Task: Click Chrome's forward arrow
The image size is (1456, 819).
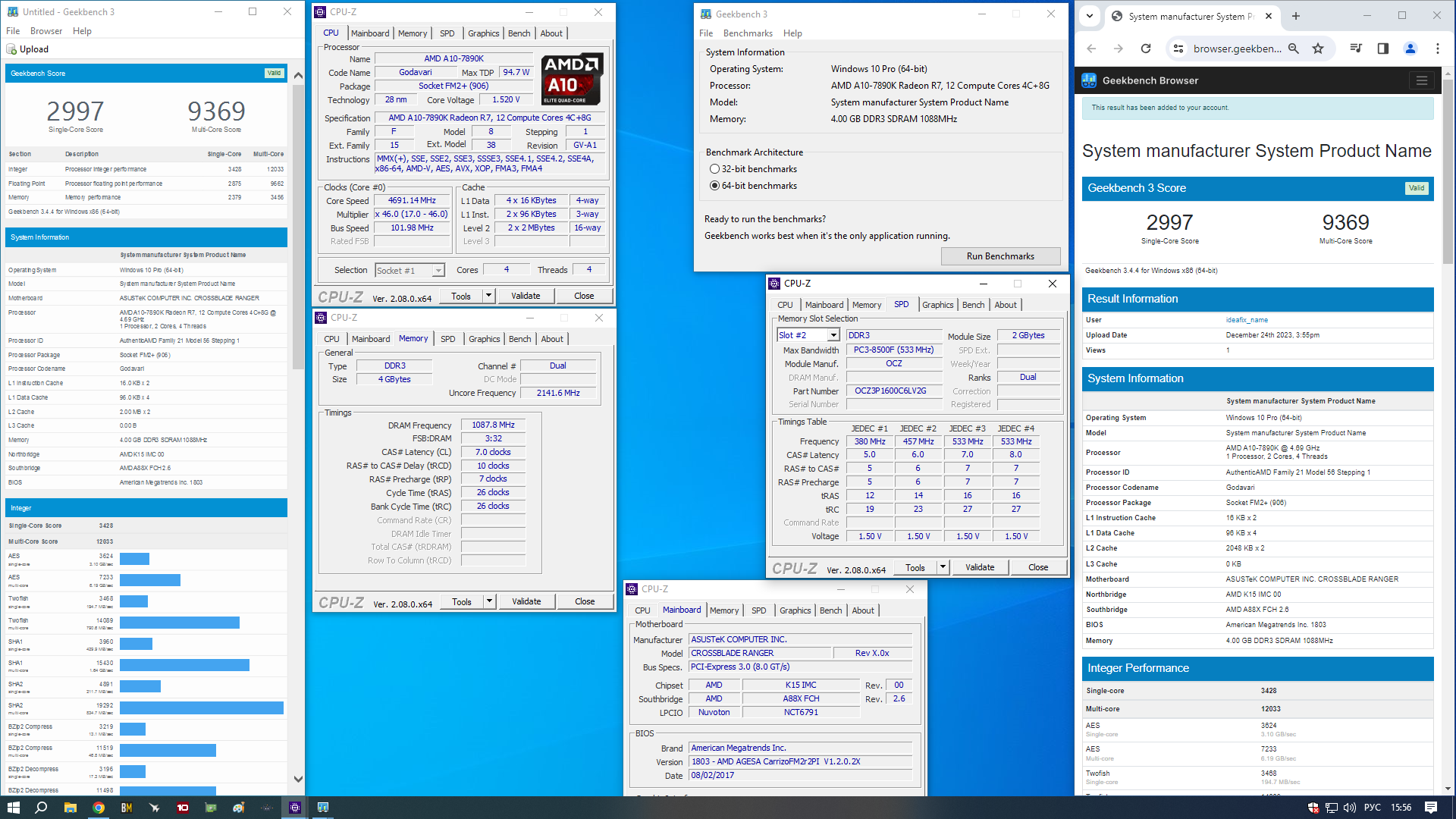Action: pos(1119,49)
